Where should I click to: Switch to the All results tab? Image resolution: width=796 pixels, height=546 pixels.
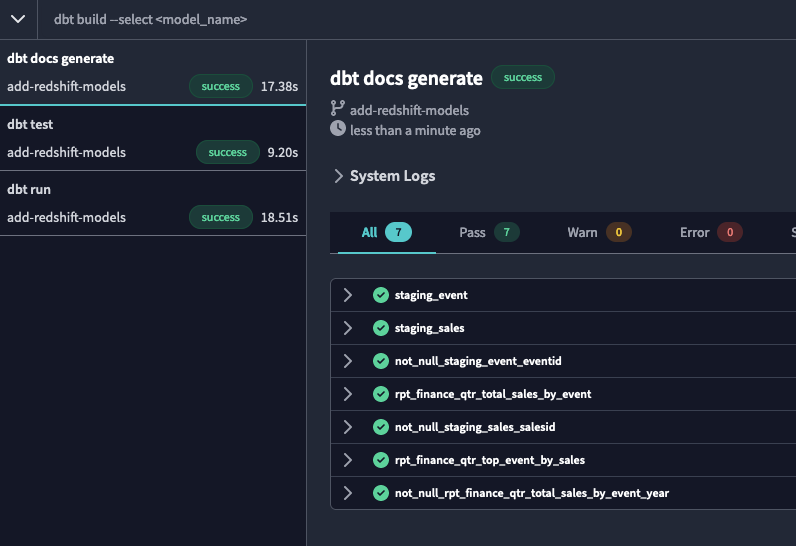(386, 232)
